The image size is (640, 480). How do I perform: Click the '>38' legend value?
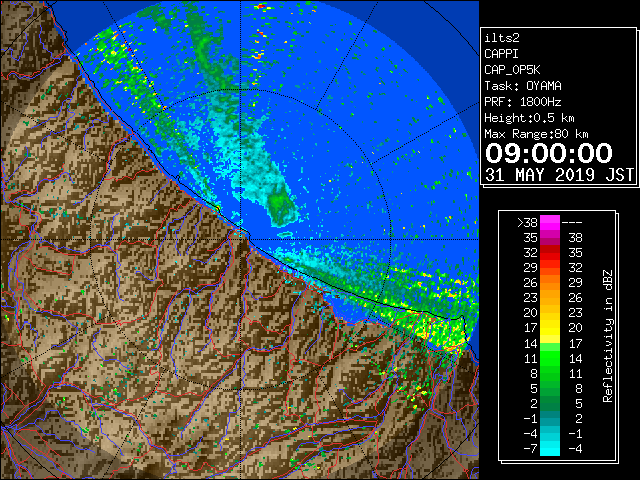(527, 223)
